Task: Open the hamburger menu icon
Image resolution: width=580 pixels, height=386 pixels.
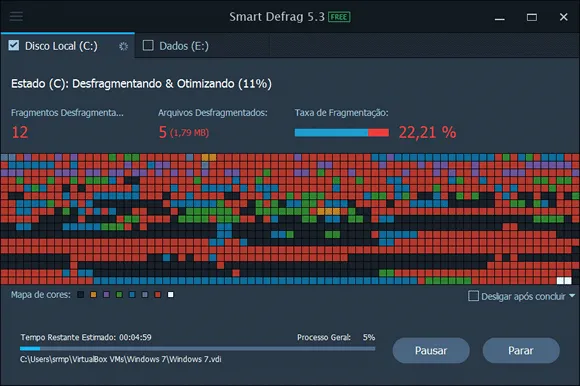Action: 16,16
